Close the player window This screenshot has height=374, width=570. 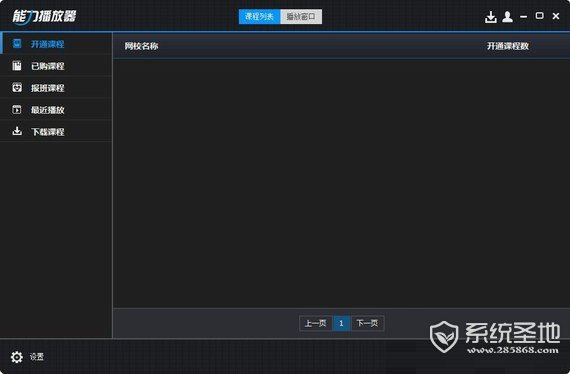point(556,16)
